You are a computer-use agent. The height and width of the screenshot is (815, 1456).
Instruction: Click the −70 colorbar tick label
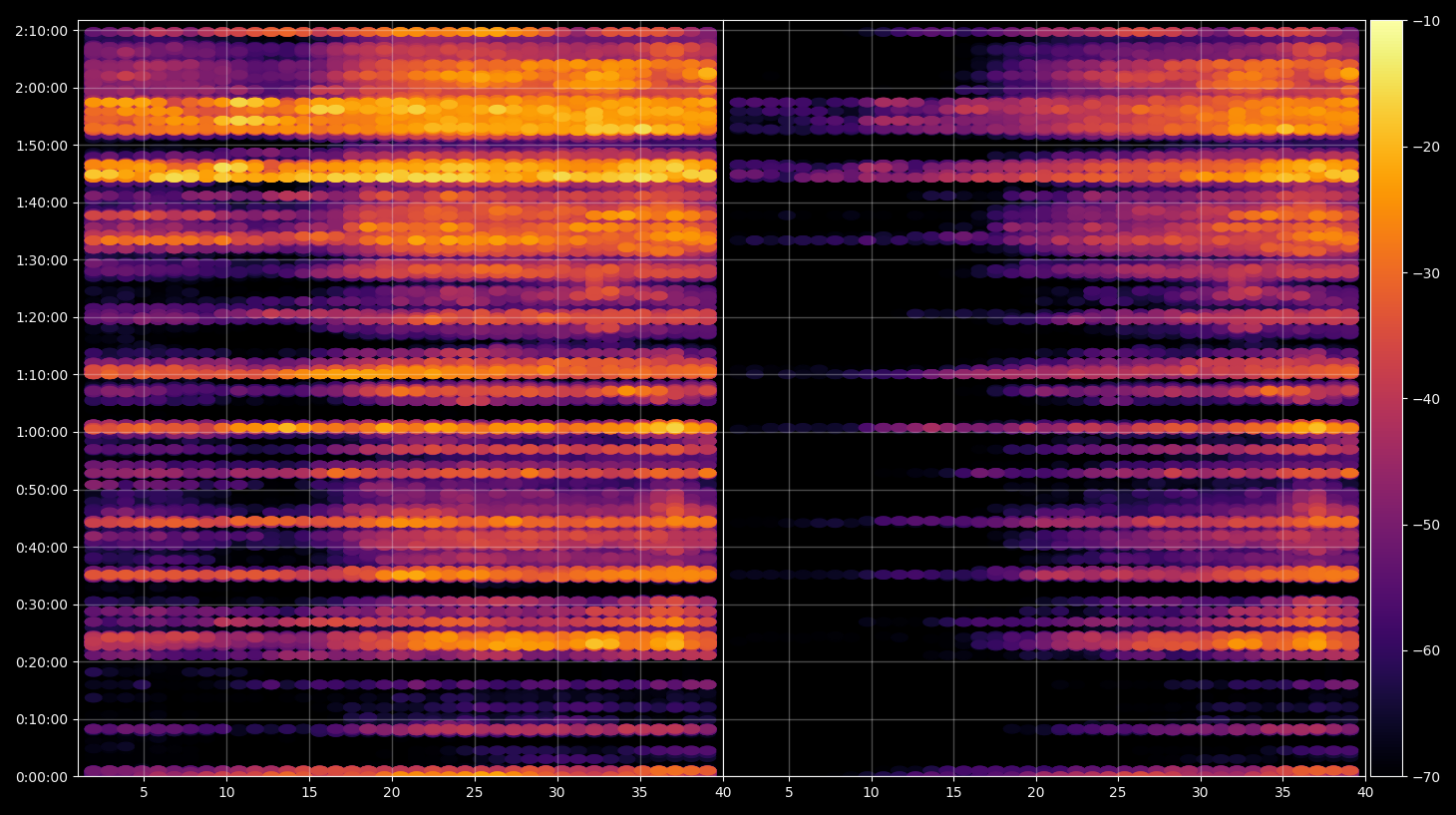tap(1426, 777)
